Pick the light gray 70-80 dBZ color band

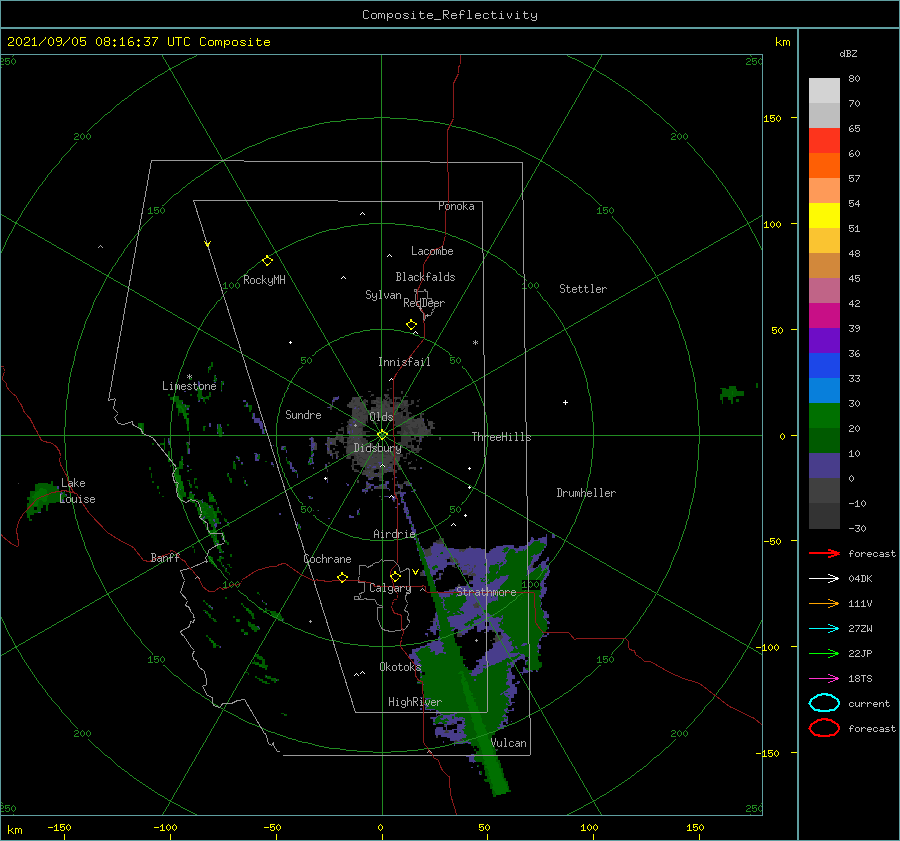click(x=824, y=91)
